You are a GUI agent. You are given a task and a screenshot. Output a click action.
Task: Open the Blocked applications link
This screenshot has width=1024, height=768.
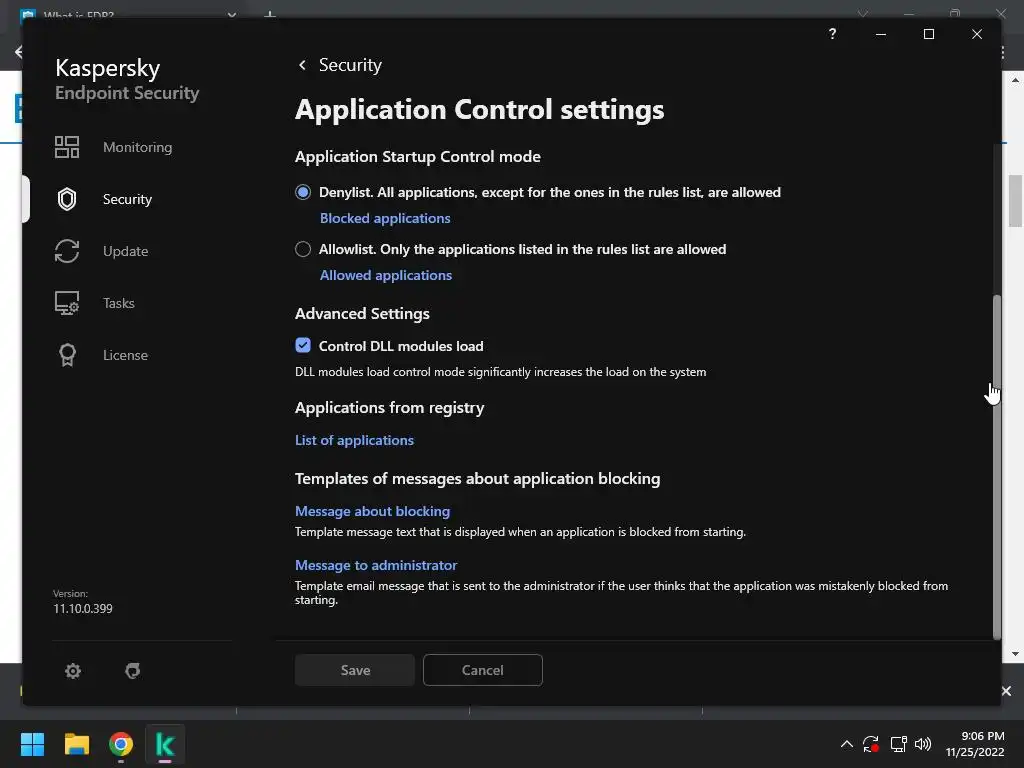[x=385, y=218]
